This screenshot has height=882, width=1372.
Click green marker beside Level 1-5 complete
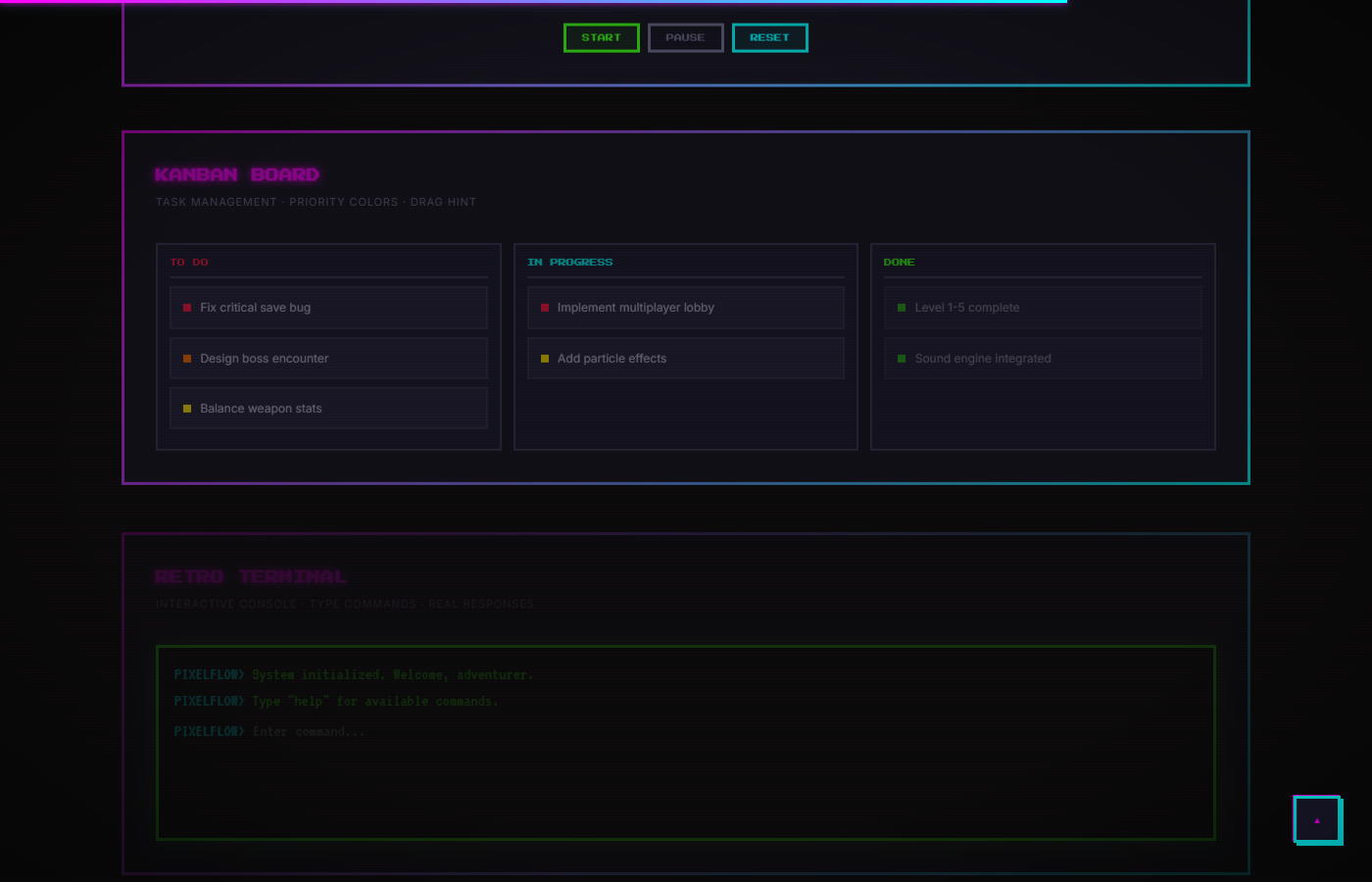point(902,308)
